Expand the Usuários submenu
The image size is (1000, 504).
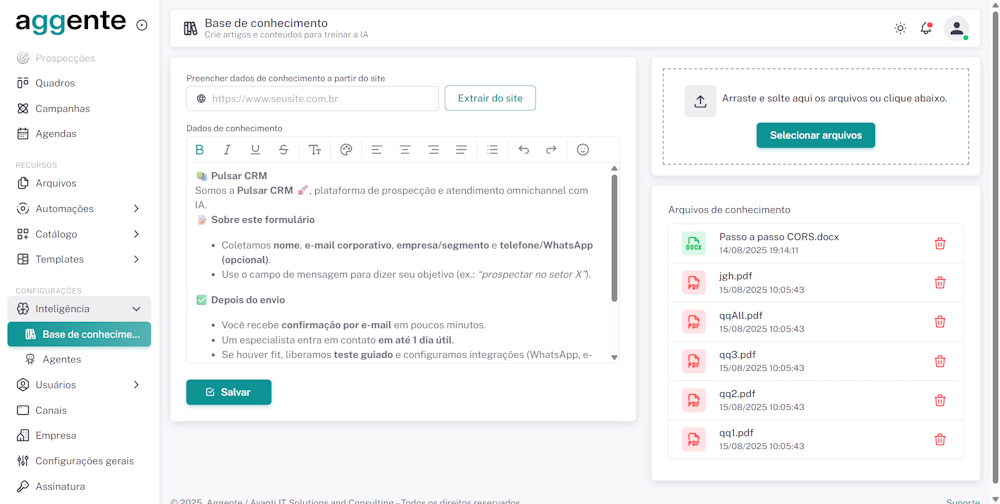tap(136, 385)
